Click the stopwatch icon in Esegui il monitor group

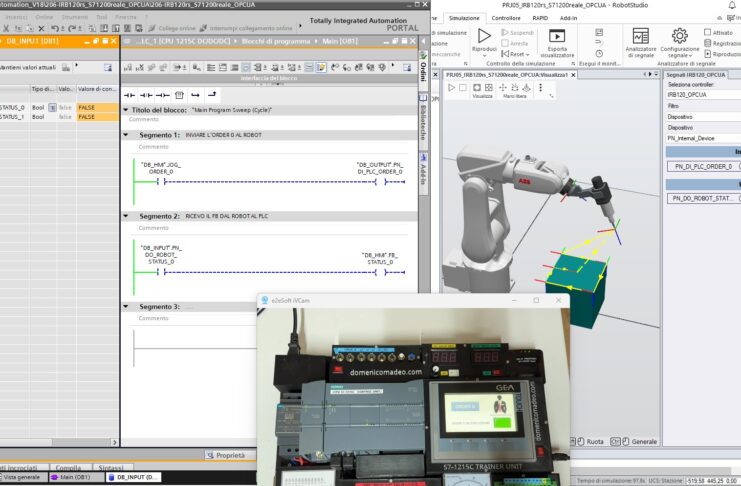click(x=599, y=53)
